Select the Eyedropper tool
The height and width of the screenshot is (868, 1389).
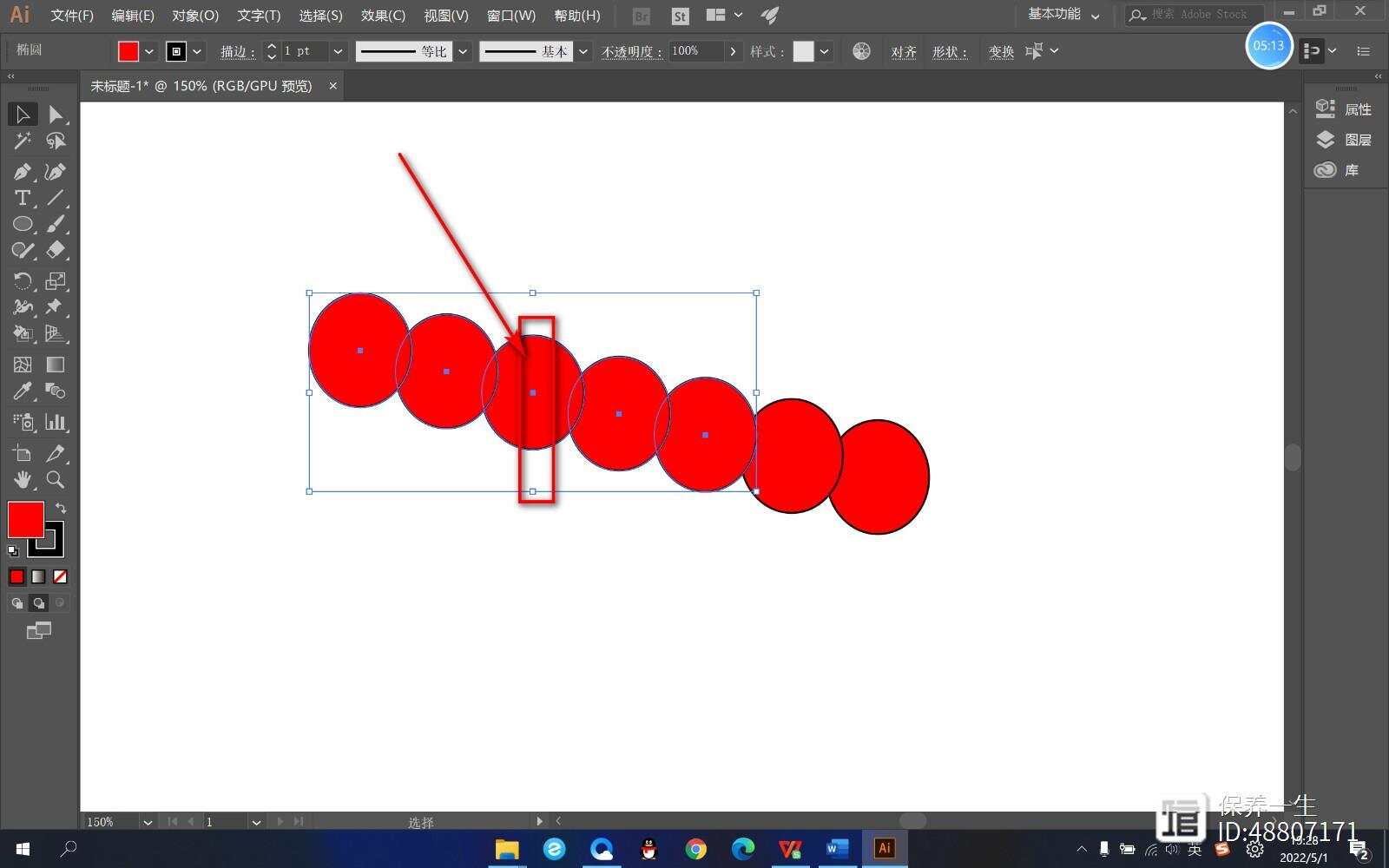[23, 391]
